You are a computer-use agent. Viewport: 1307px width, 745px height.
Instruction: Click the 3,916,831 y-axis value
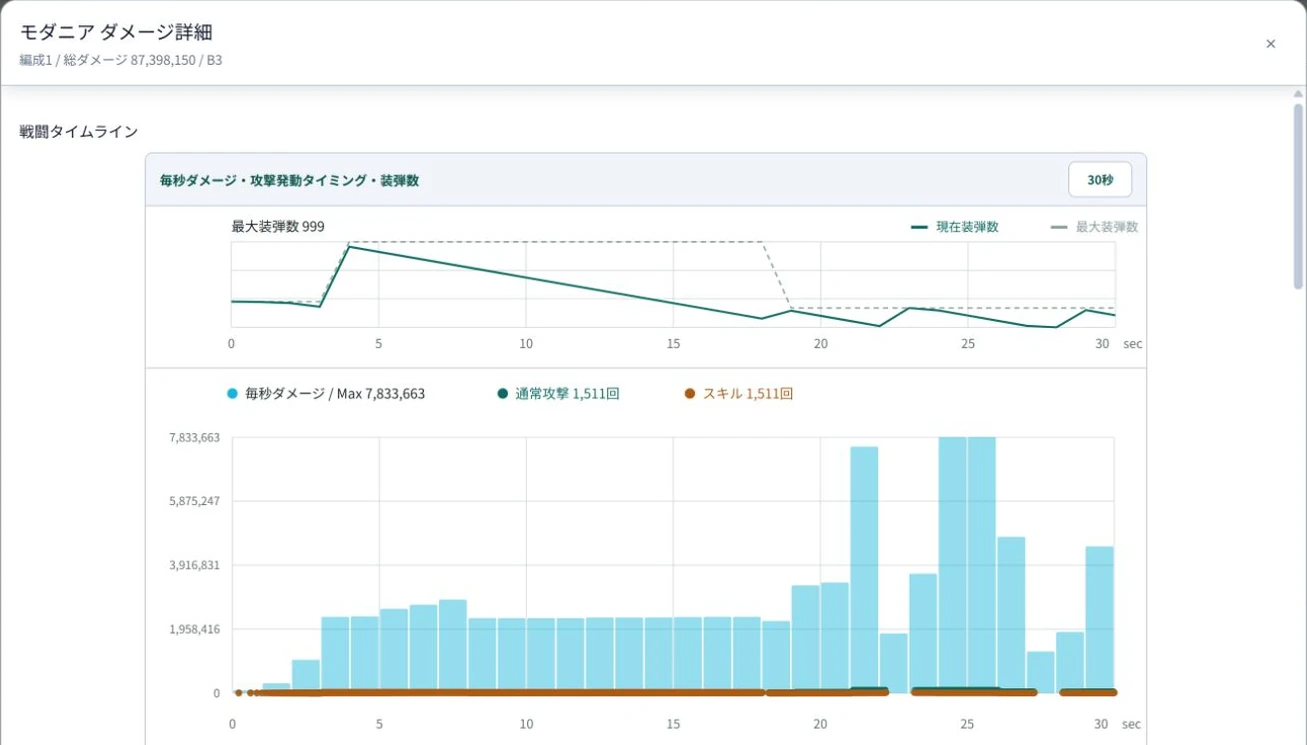click(195, 565)
